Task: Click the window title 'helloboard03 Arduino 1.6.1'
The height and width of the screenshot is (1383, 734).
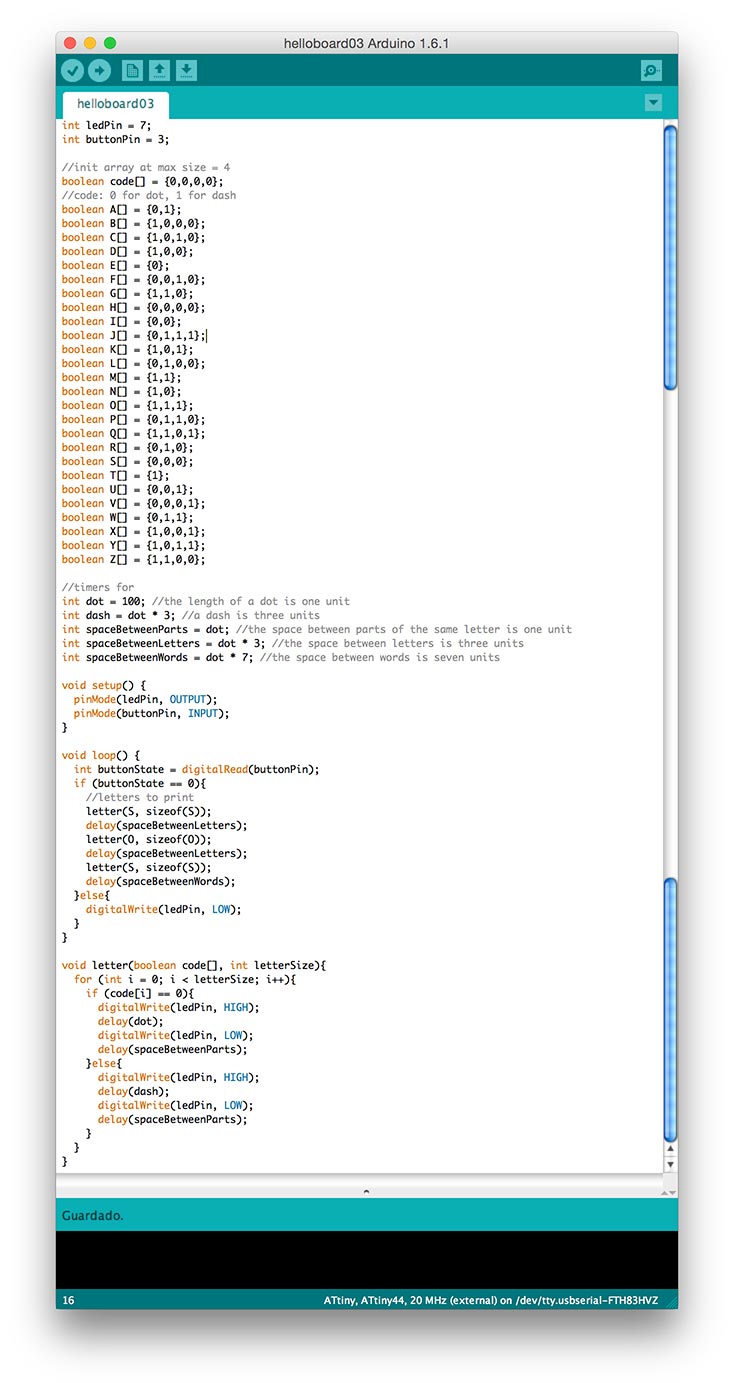Action: coord(366,43)
